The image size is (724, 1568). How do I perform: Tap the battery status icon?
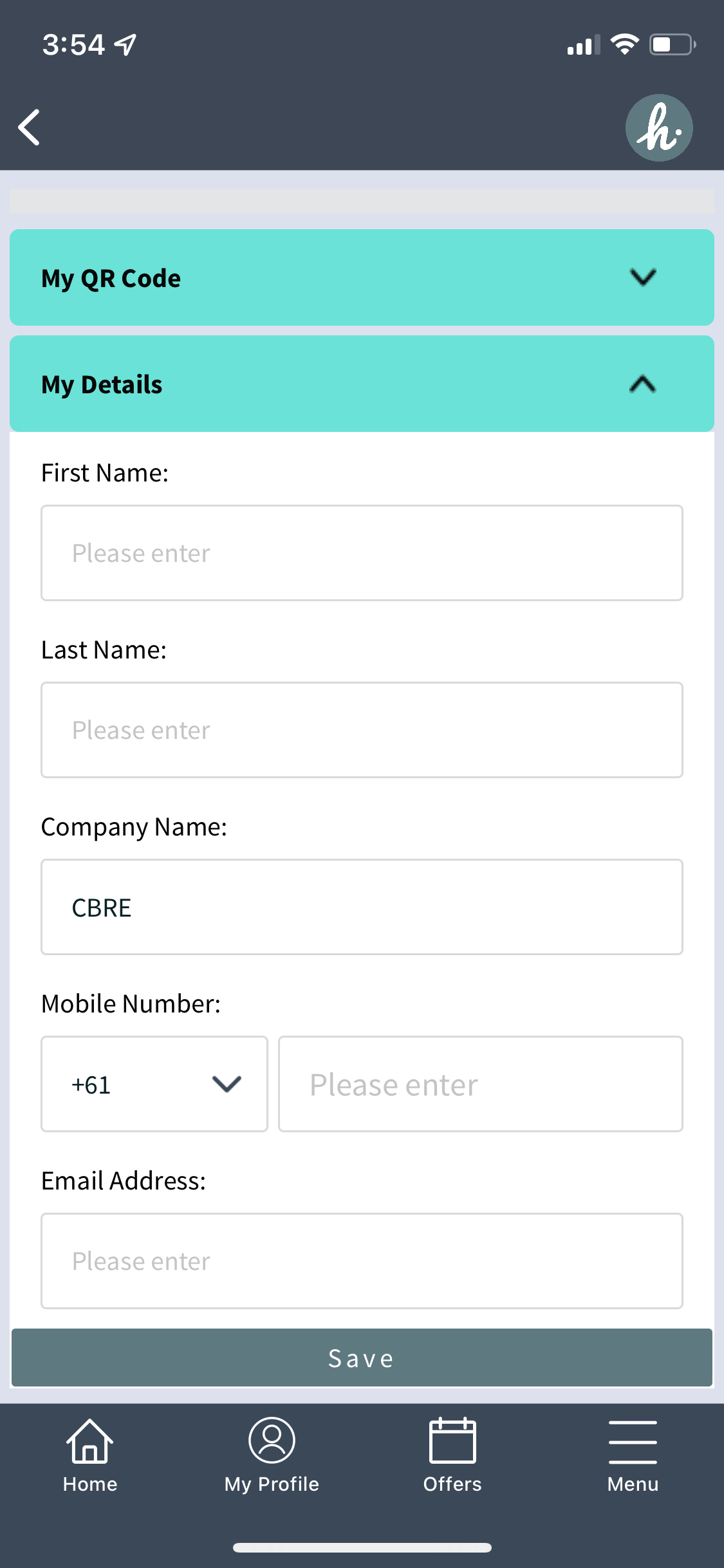tap(673, 44)
